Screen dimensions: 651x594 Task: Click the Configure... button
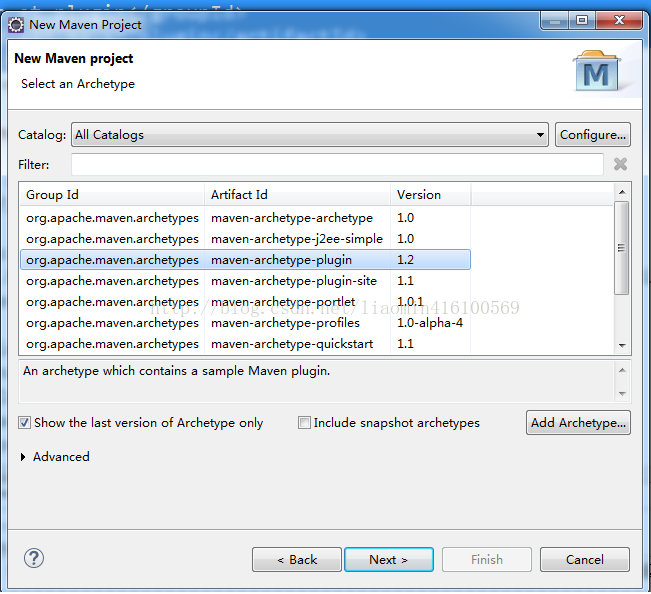pos(593,134)
